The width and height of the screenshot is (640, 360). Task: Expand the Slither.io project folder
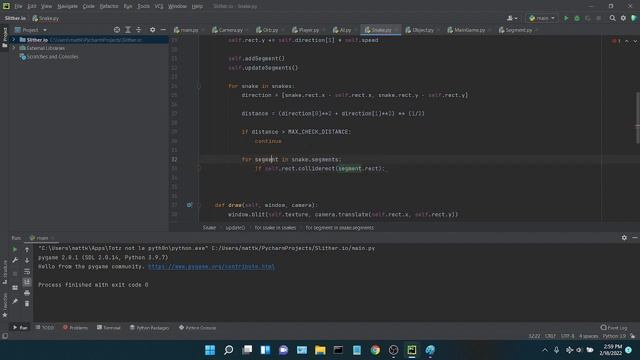(x=13, y=40)
